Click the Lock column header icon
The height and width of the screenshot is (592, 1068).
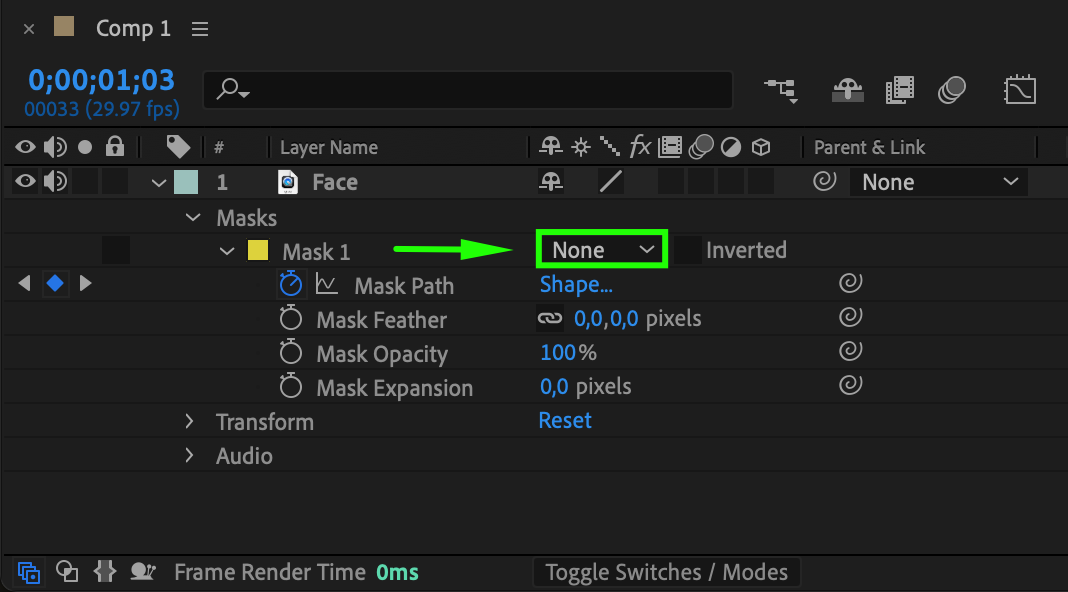point(115,146)
